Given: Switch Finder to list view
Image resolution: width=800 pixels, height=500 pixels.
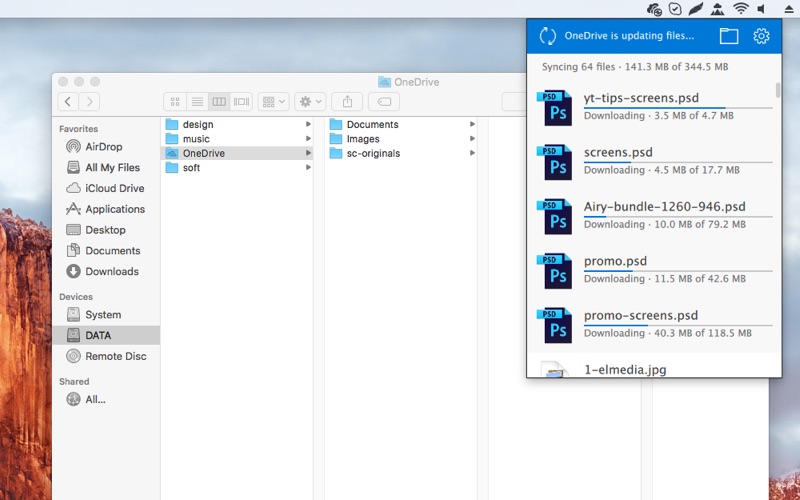Looking at the screenshot, I should point(197,102).
